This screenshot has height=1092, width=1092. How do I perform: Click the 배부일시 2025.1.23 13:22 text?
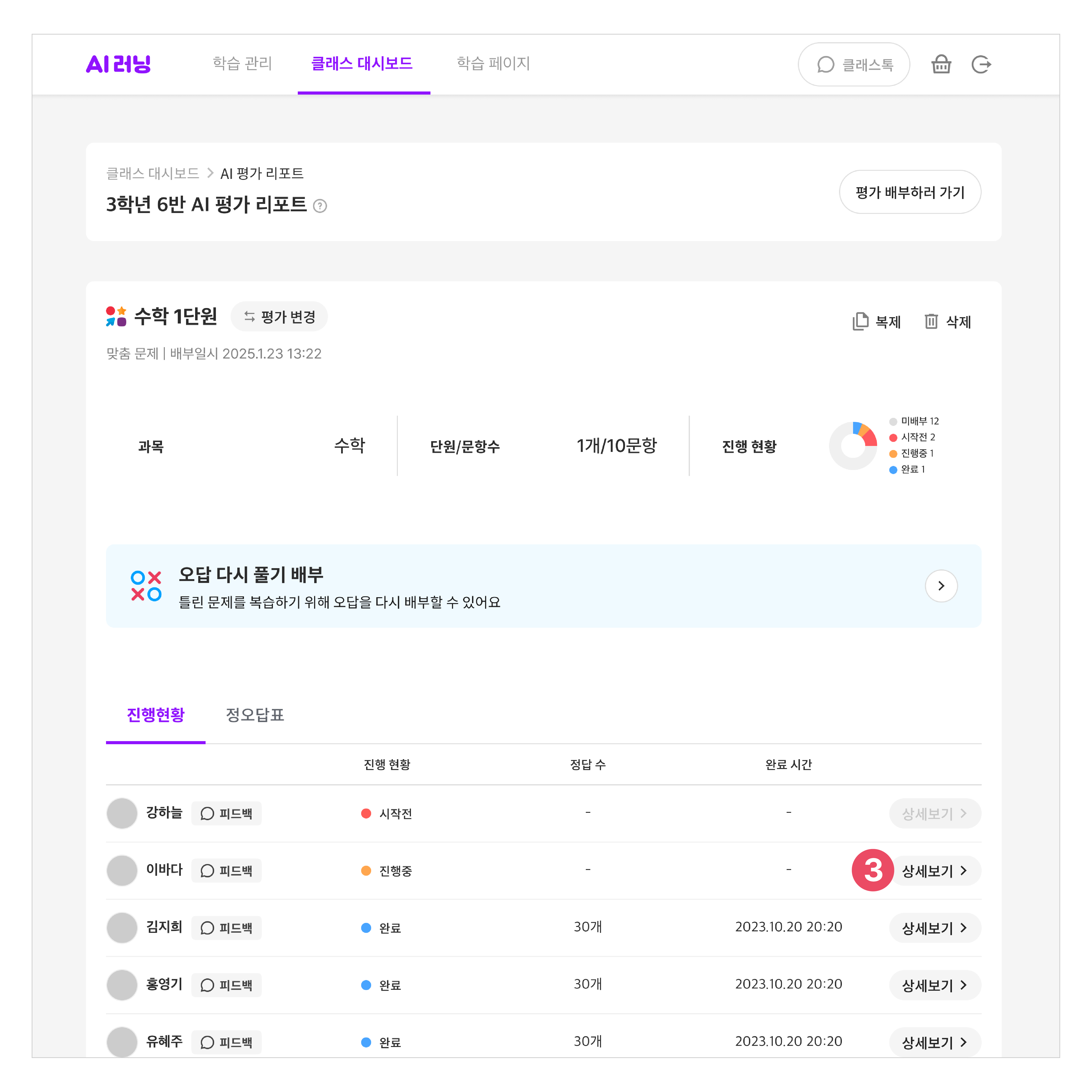pyautogui.click(x=246, y=354)
